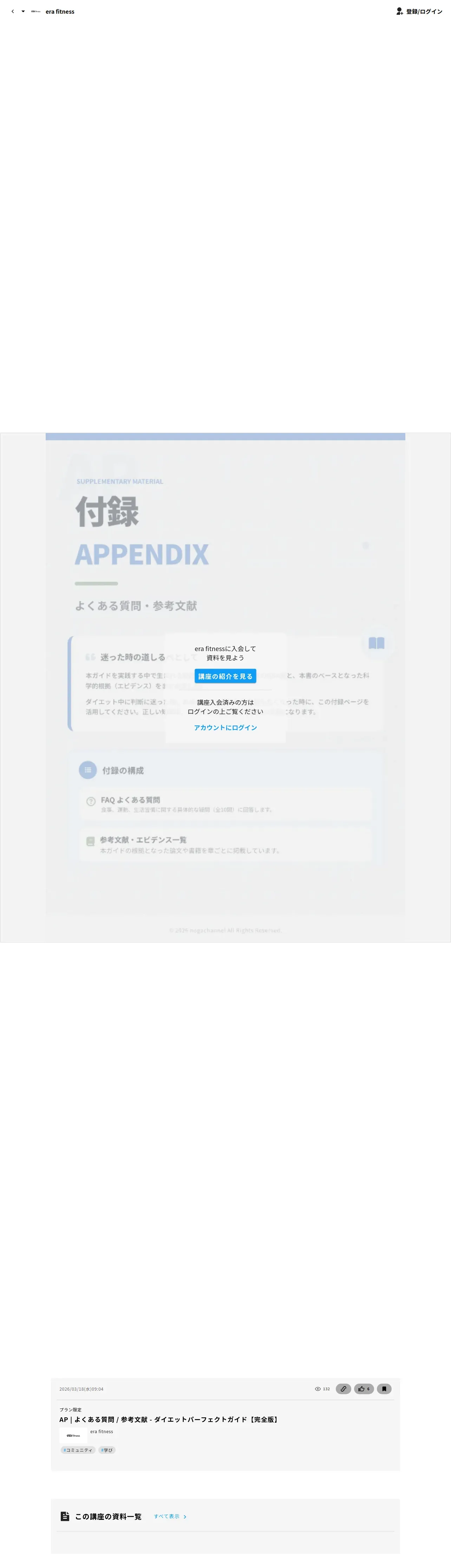The width and height of the screenshot is (451, 1568).
Task: Open the era fitness header title
Action: (x=60, y=12)
